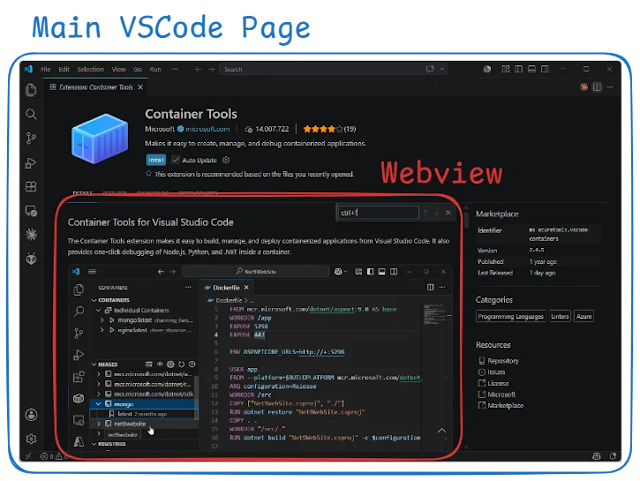This screenshot has width=640, height=481.
Task: Open the Go menu
Action: pos(138,69)
